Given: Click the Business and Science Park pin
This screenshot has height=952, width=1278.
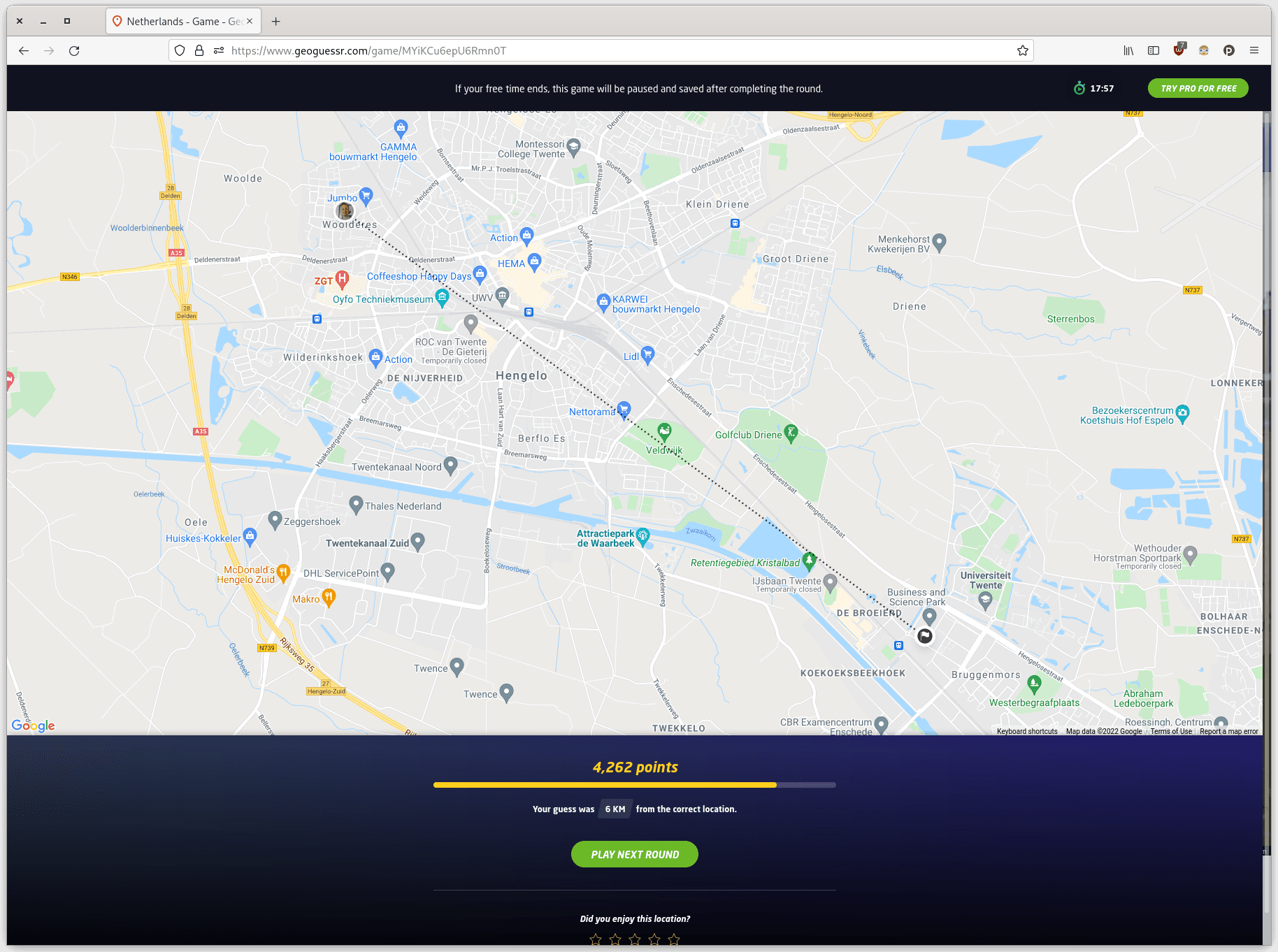Looking at the screenshot, I should click(929, 616).
